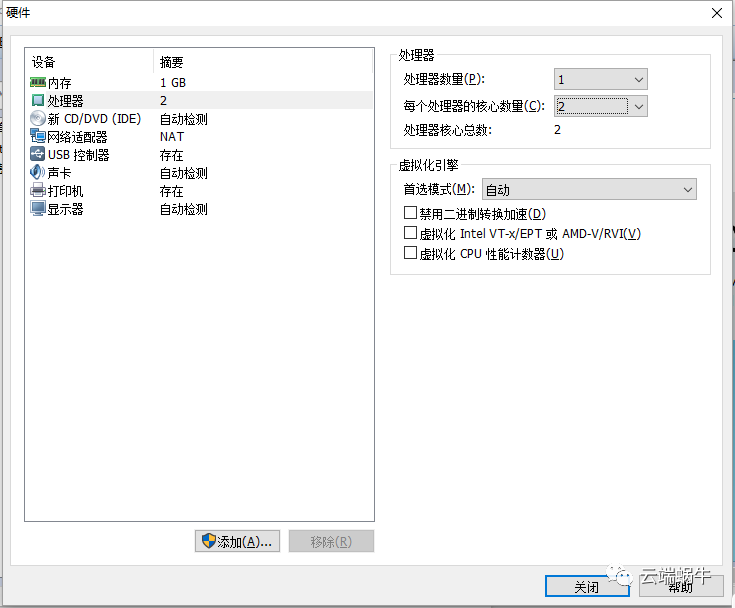735x608 pixels.
Task: Close the 硬件 dialog window
Action: (717, 13)
